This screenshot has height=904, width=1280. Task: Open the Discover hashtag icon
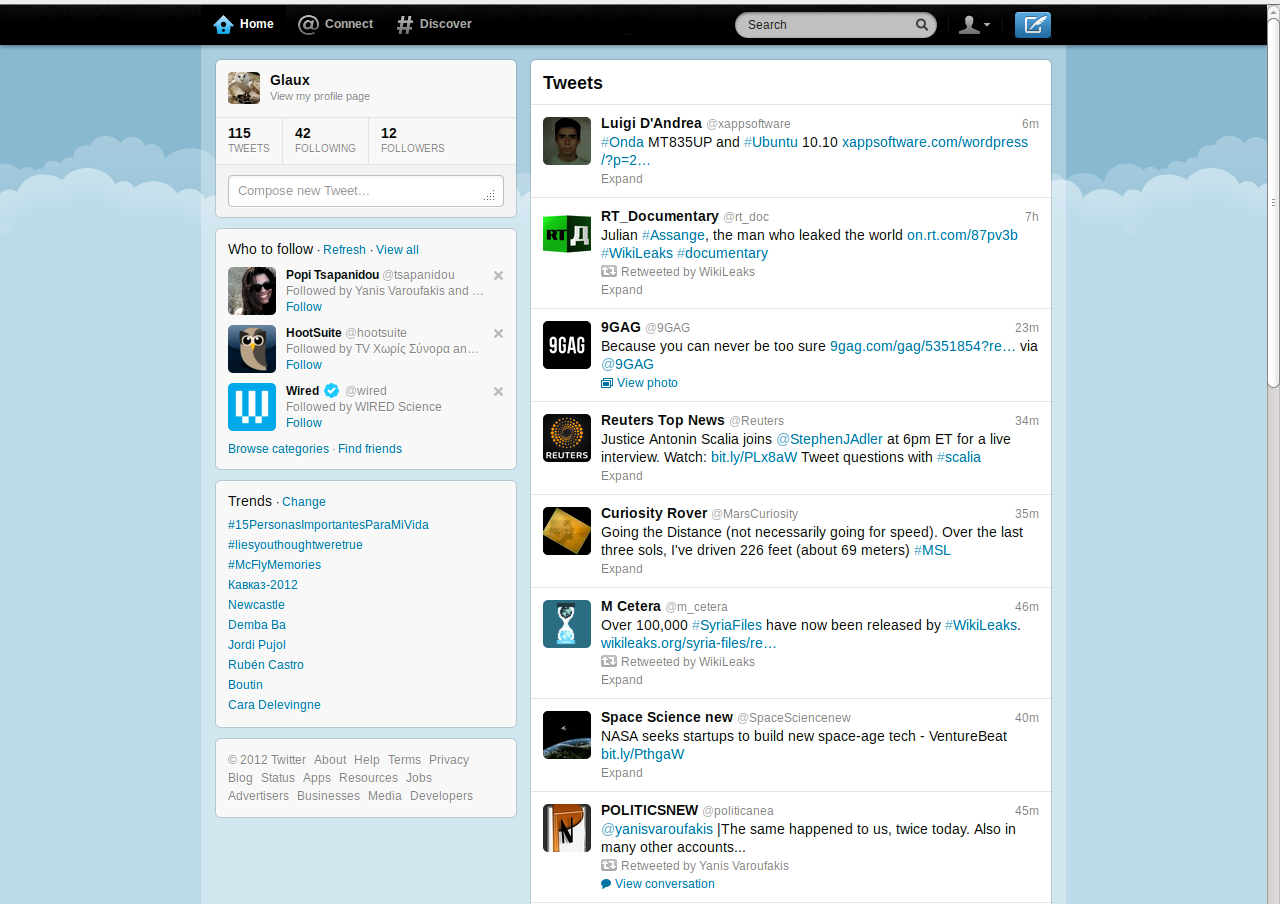coord(404,24)
